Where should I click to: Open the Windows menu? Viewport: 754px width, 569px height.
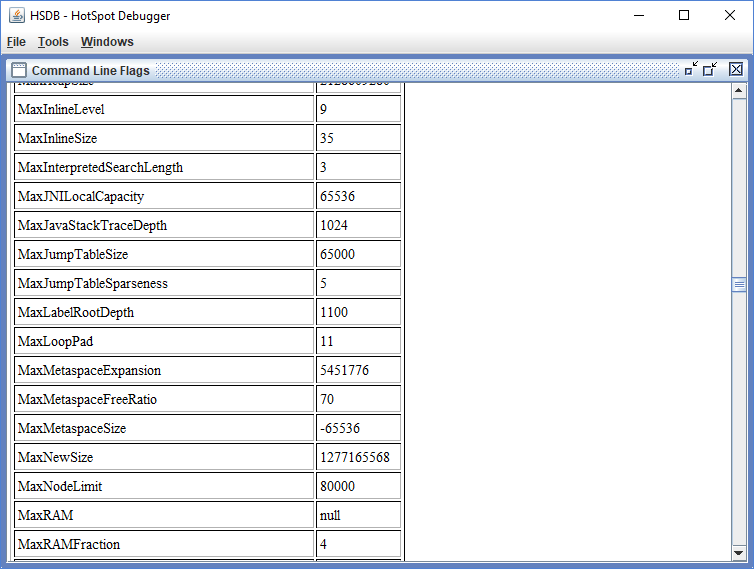107,42
